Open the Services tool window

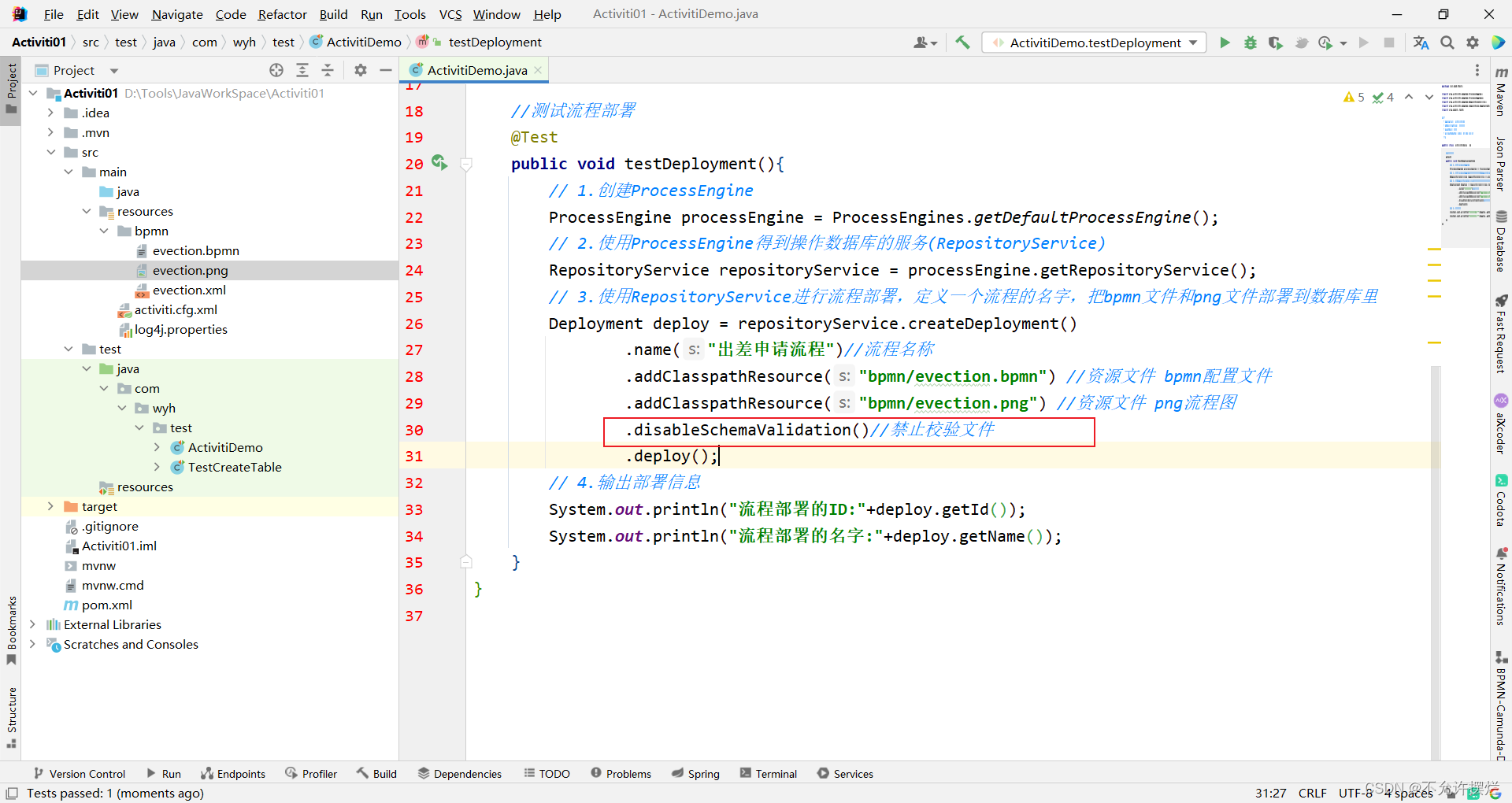click(845, 774)
